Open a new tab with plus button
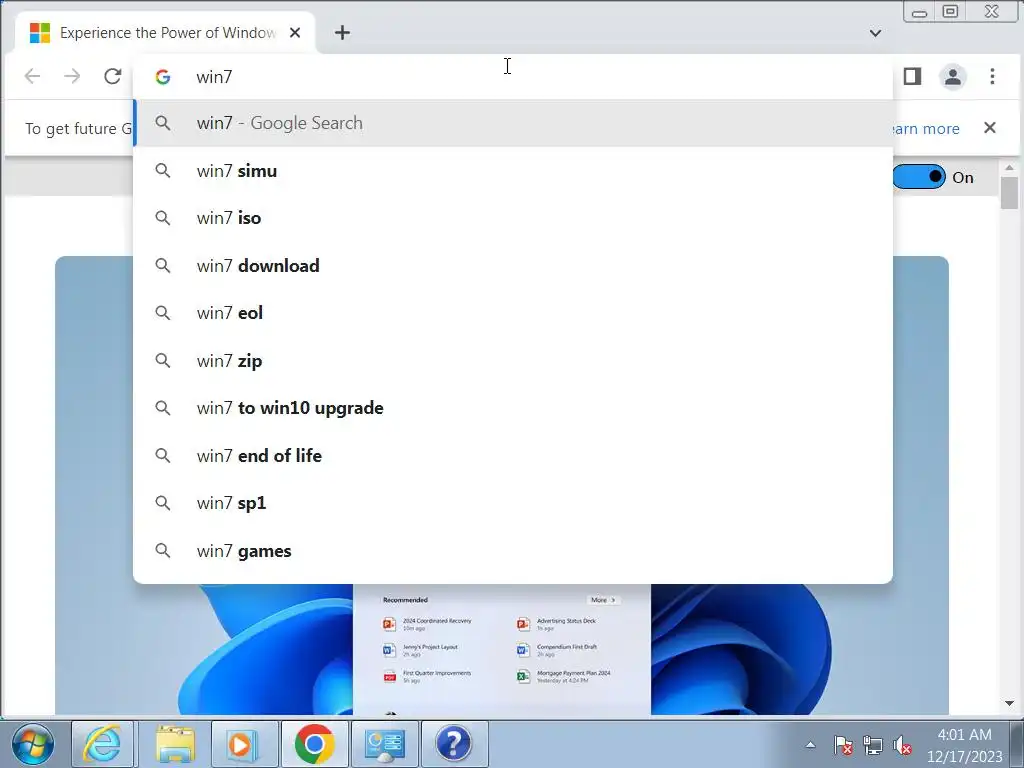Screen dimensions: 1024x768 (x=342, y=33)
